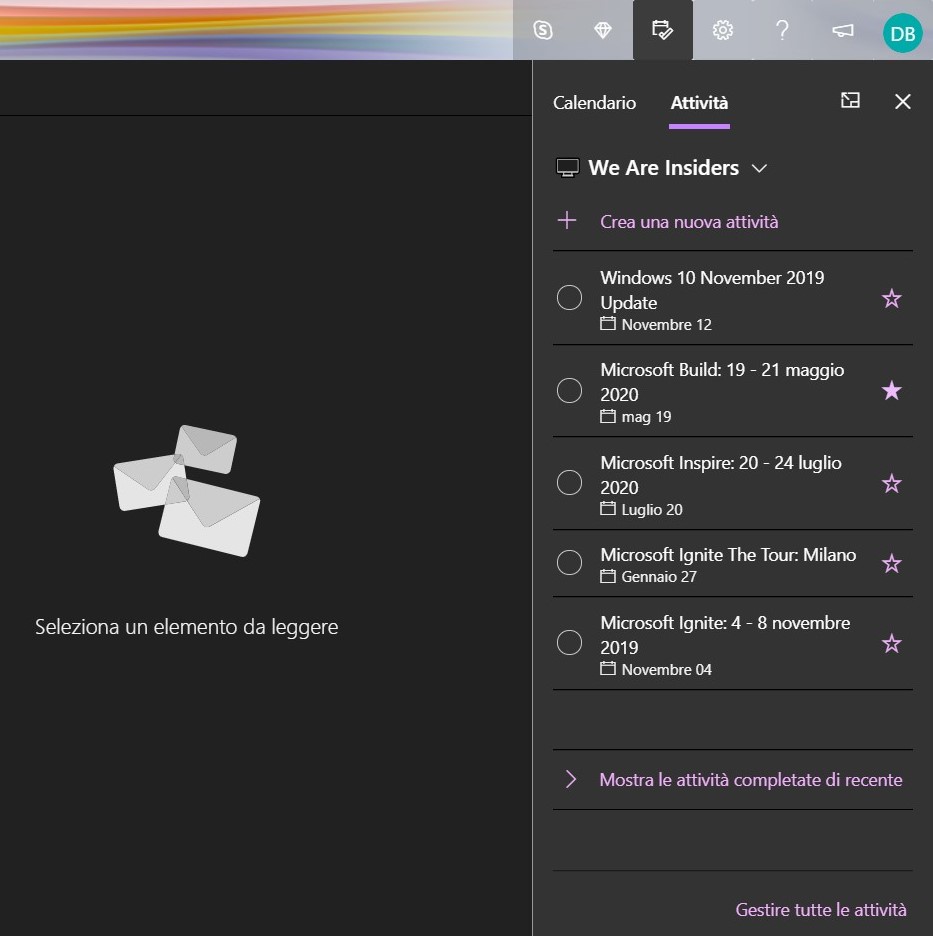Click the plus icon to add a task

pos(567,221)
